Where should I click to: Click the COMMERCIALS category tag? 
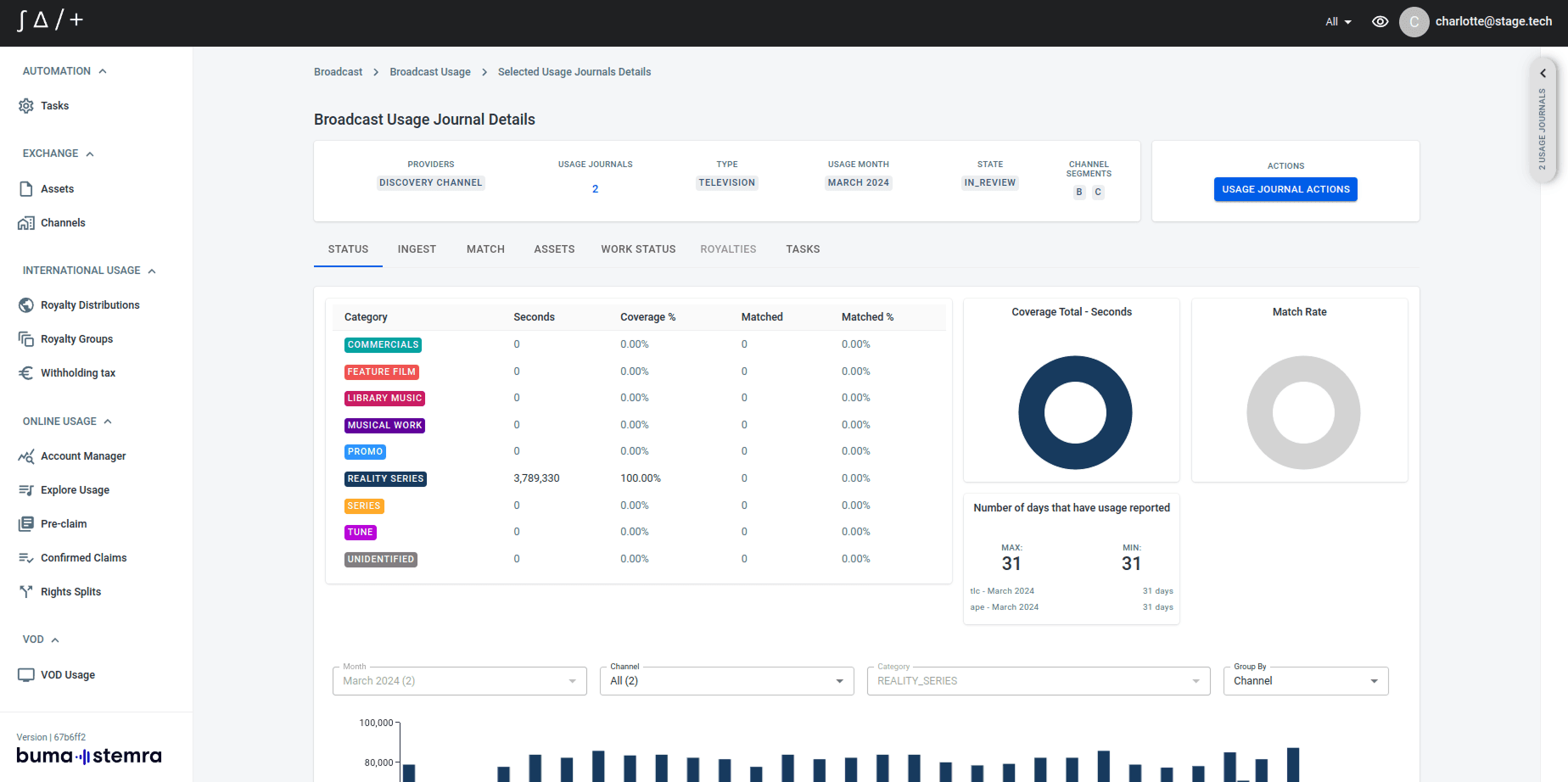pyautogui.click(x=383, y=345)
